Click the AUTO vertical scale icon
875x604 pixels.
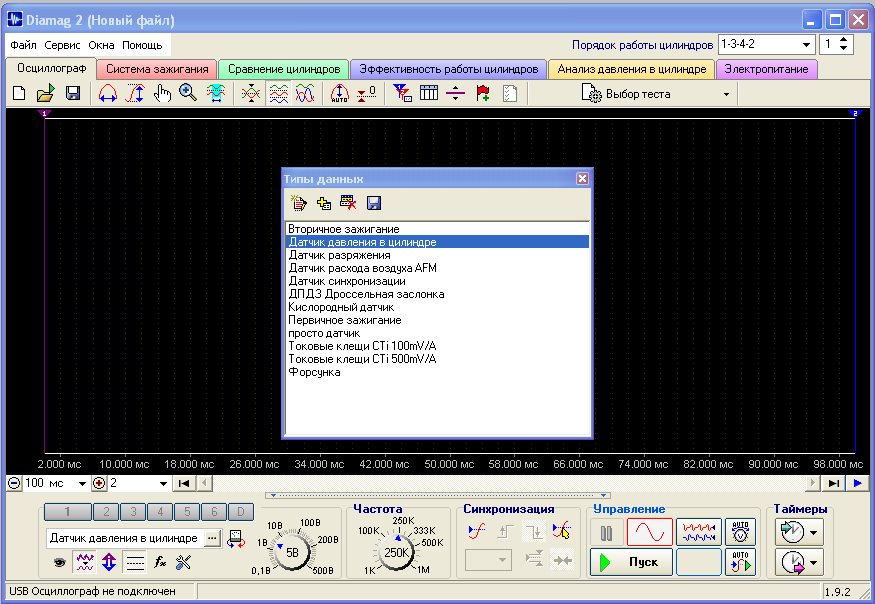pyautogui.click(x=339, y=93)
